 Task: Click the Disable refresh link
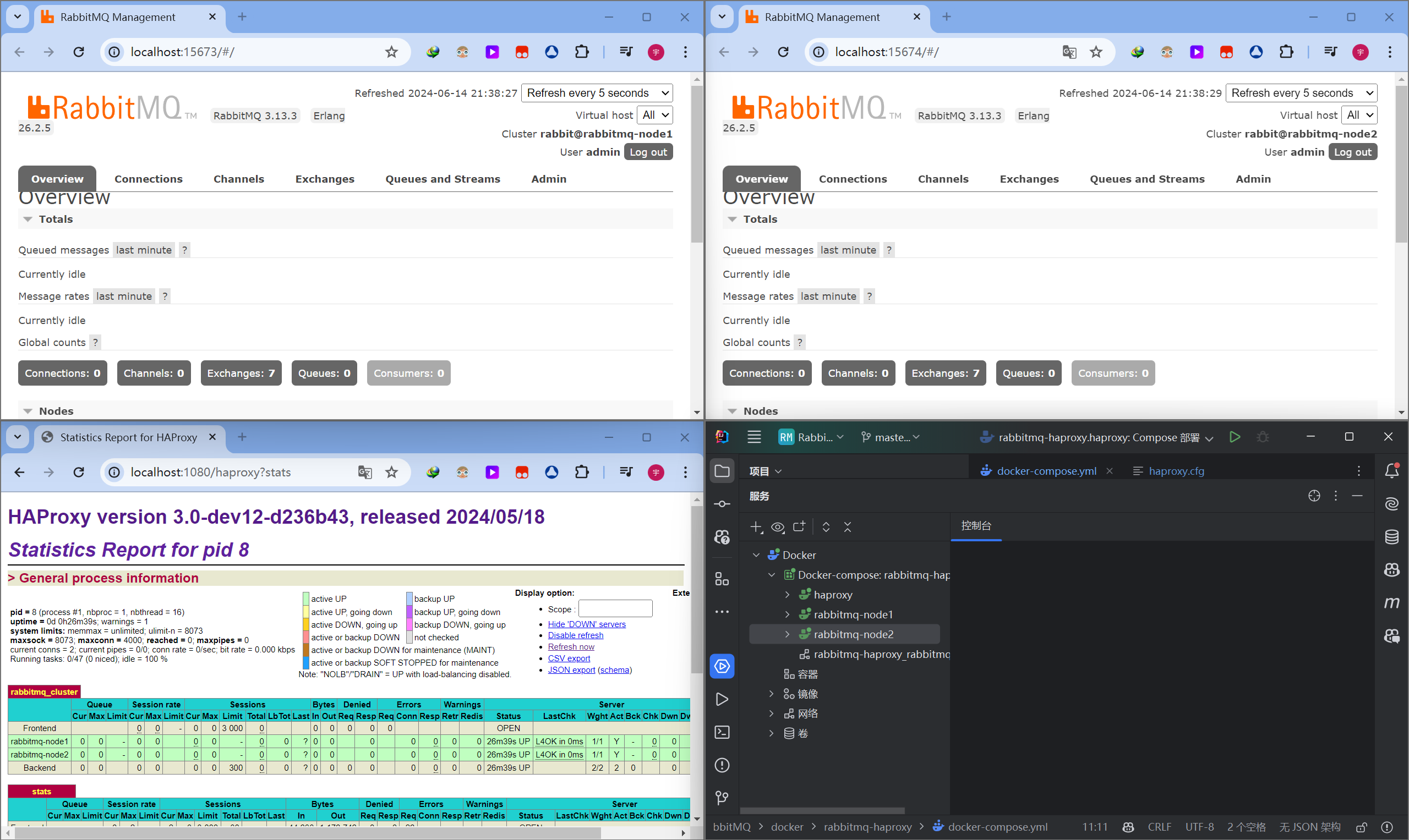click(x=575, y=635)
